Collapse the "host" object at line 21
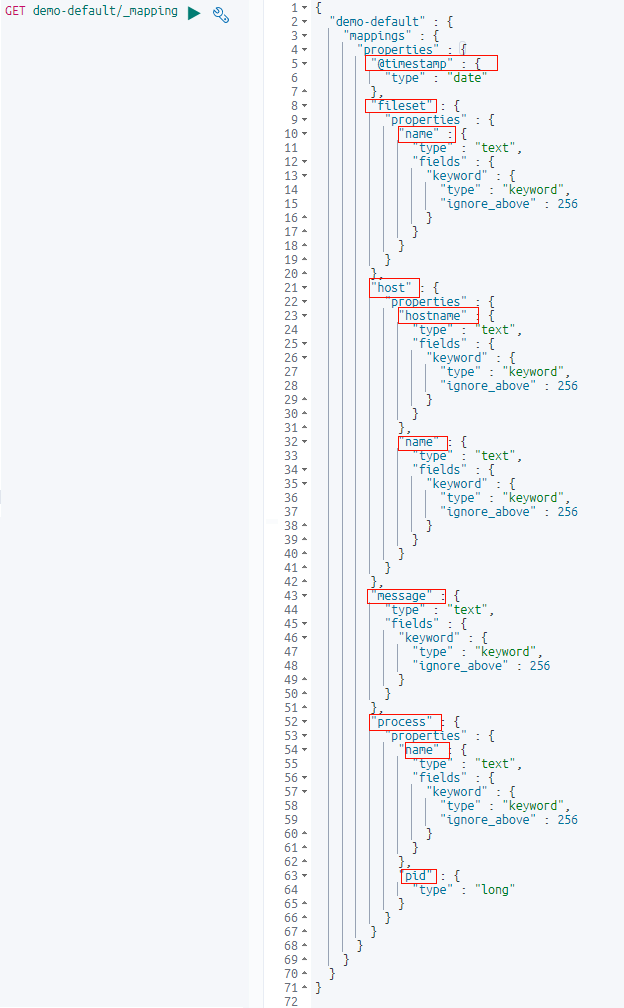This screenshot has width=624, height=1008. (x=305, y=288)
